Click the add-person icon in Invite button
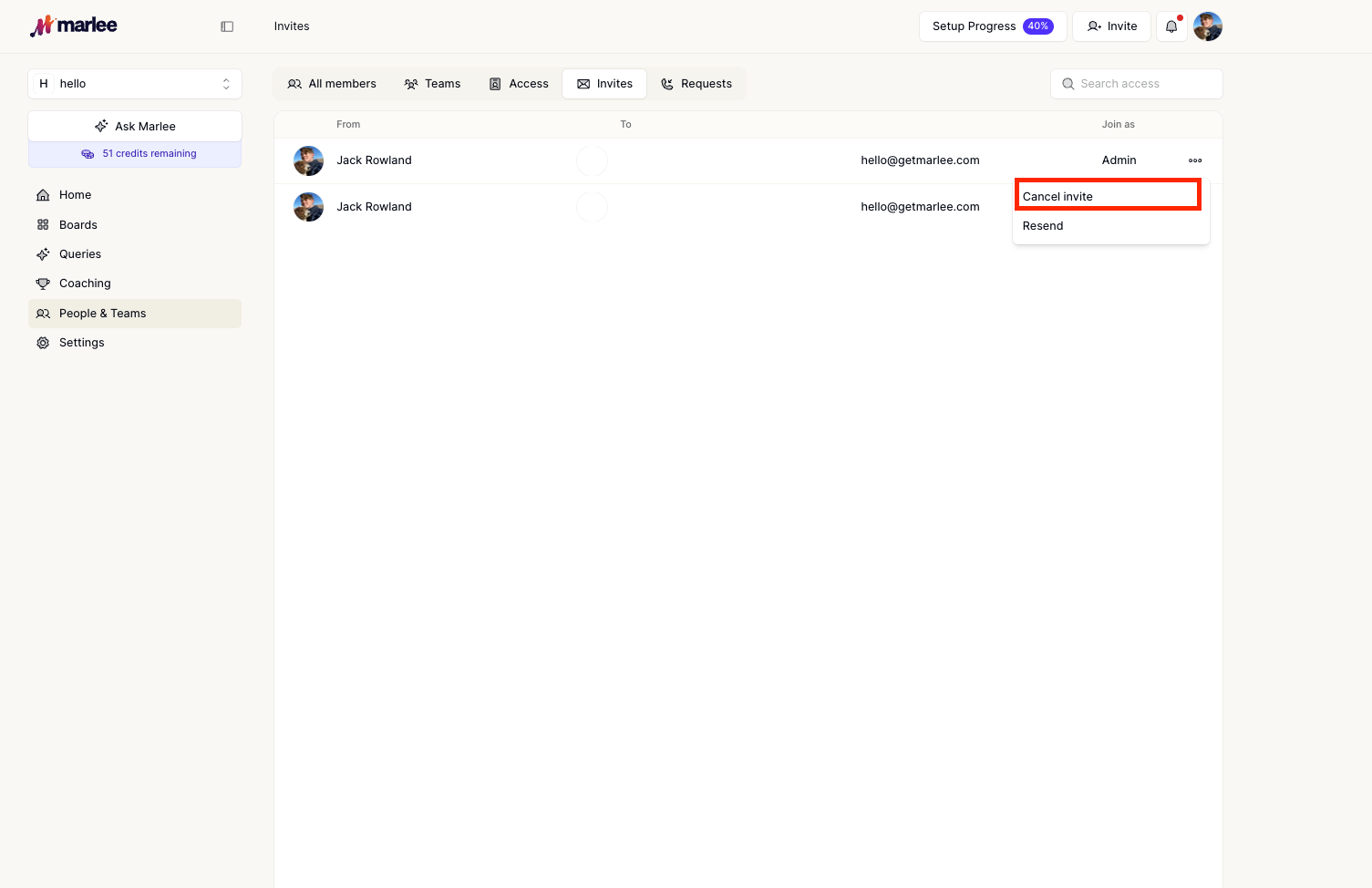 [x=1095, y=26]
